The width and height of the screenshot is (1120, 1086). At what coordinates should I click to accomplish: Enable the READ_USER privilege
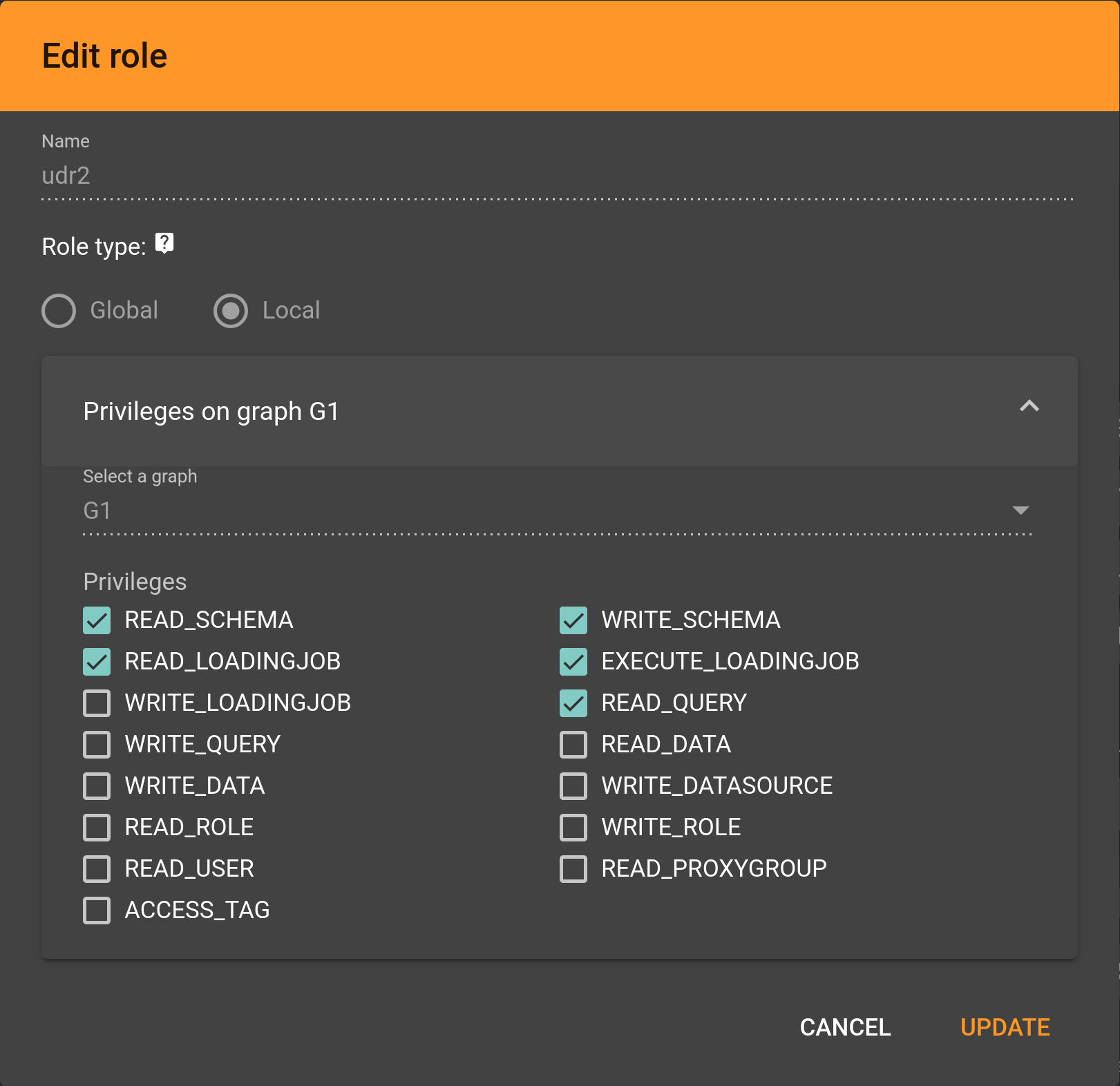97,869
